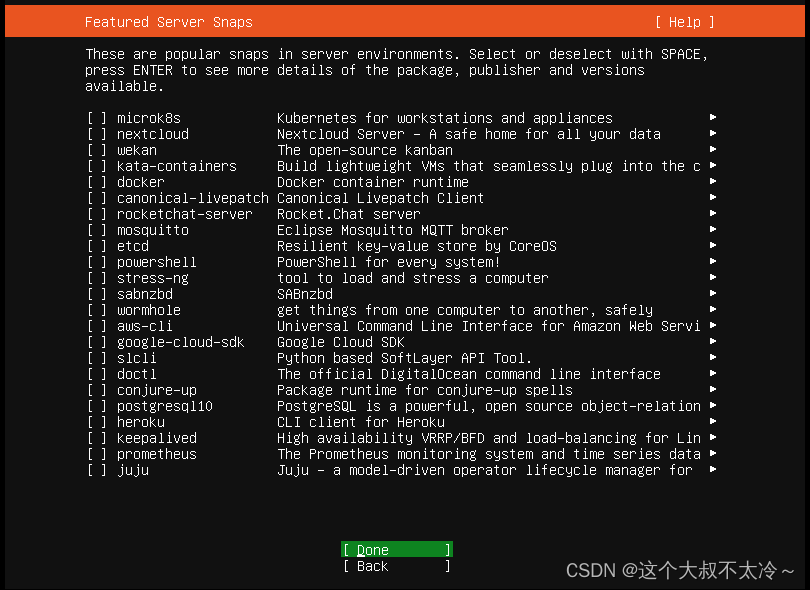Expand details arrow for juju row
The height and width of the screenshot is (590, 810).
(x=713, y=470)
